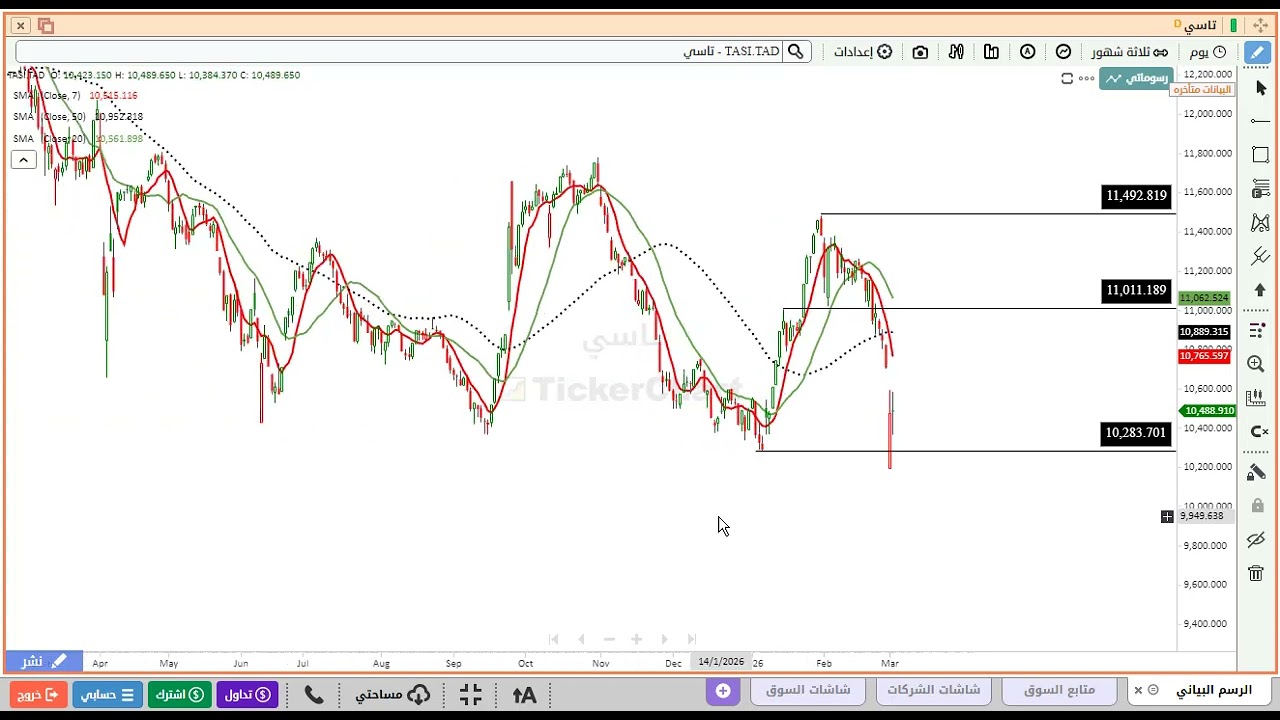Switch to the متابع السوق tab

[1059, 690]
